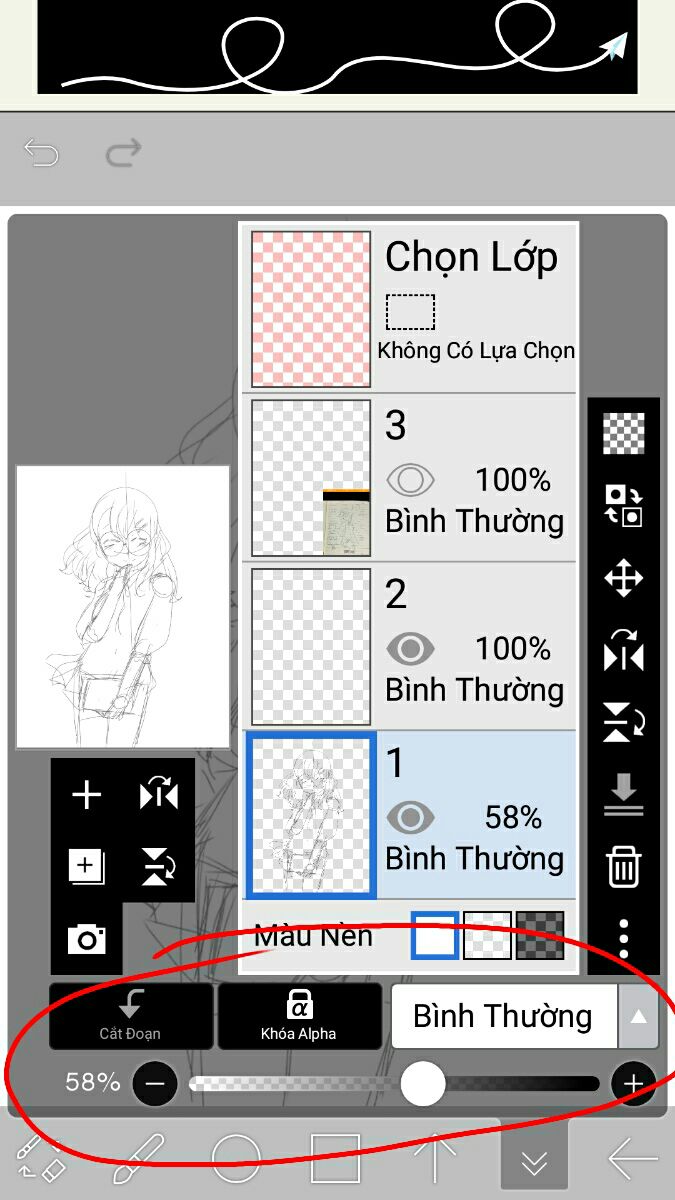This screenshot has width=675, height=1200.
Task: Open the three-dot more options menu
Action: [623, 938]
